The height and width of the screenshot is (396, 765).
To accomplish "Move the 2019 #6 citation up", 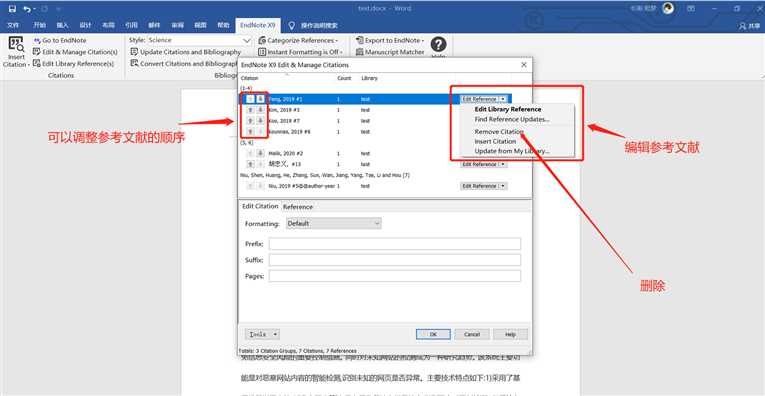I will (x=249, y=132).
